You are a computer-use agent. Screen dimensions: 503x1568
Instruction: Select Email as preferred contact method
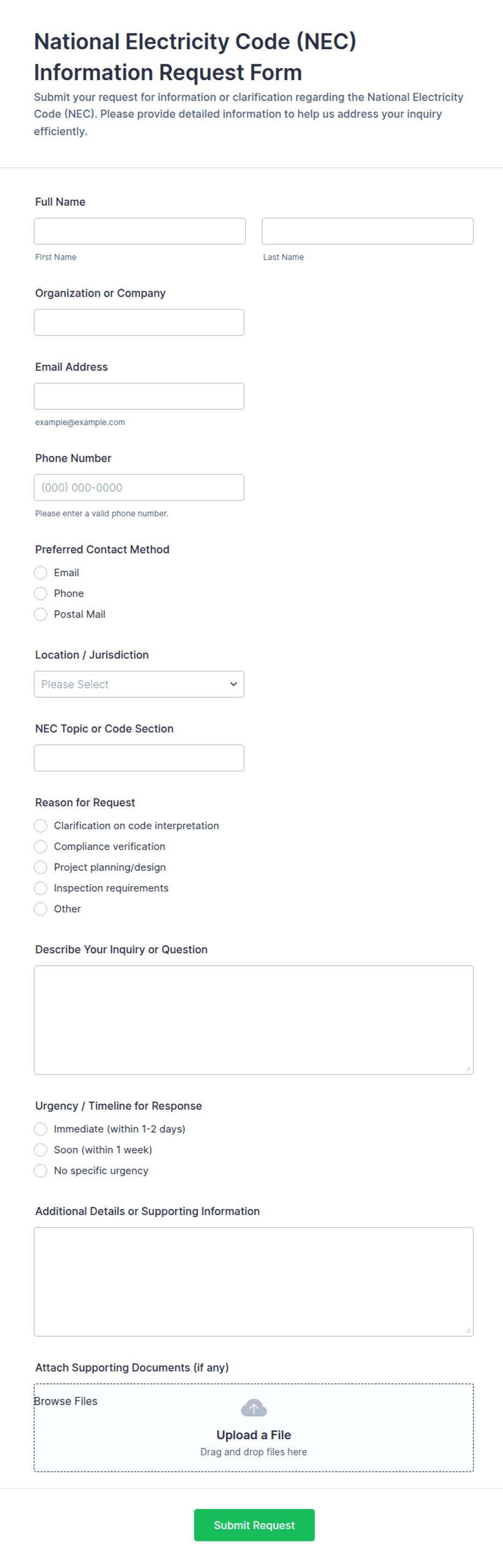tap(41, 573)
